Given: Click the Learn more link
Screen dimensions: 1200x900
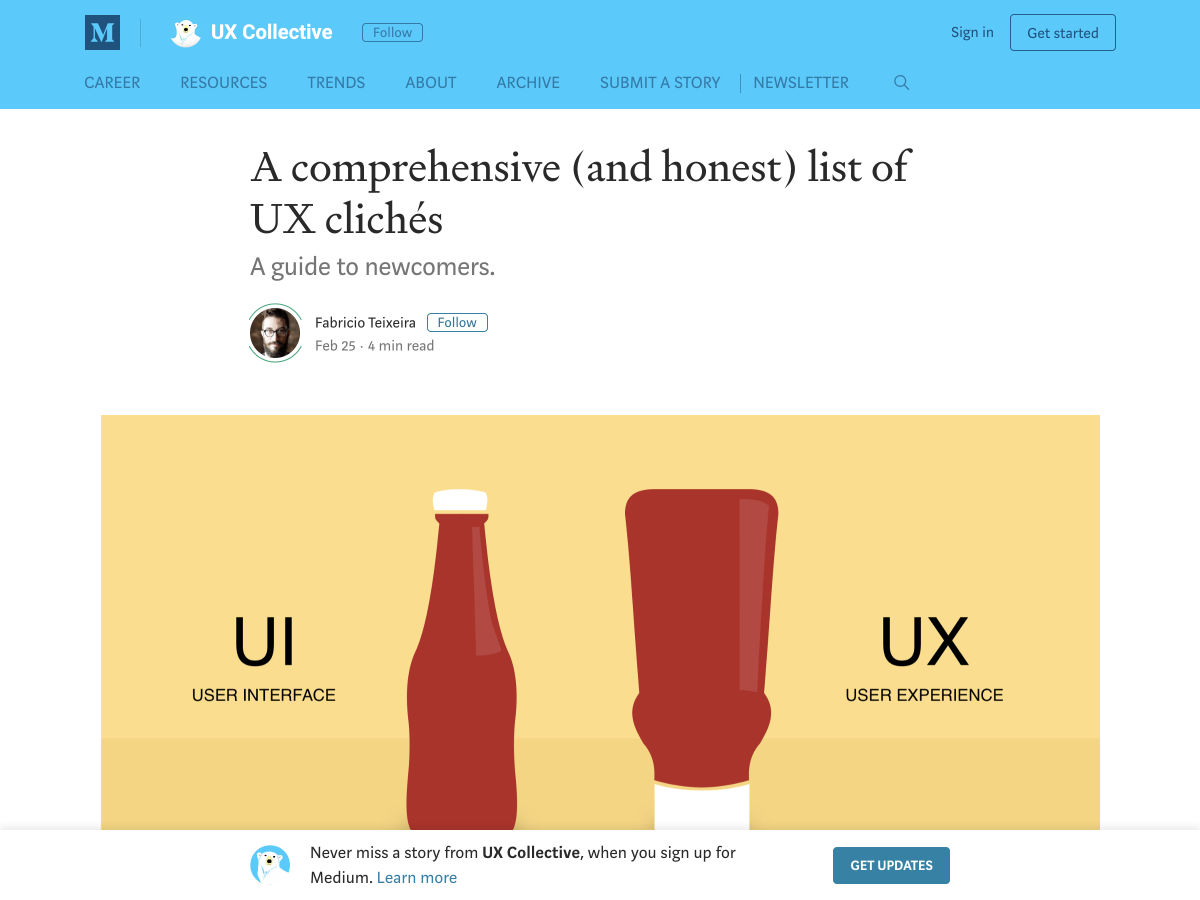Looking at the screenshot, I should 417,877.
